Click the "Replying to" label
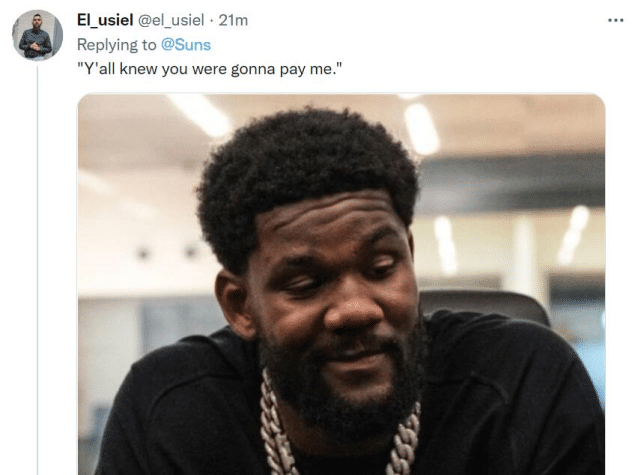Viewport: 641px width, 475px height. 117,45
